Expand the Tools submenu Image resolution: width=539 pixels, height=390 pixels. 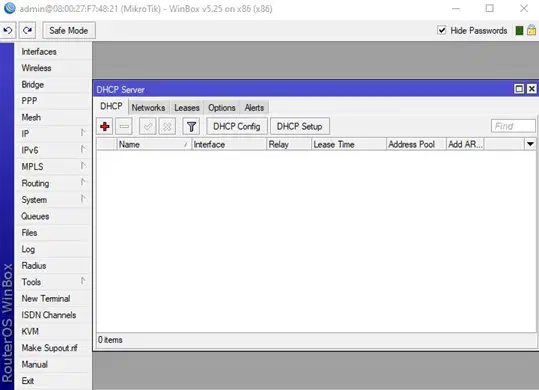click(54, 282)
